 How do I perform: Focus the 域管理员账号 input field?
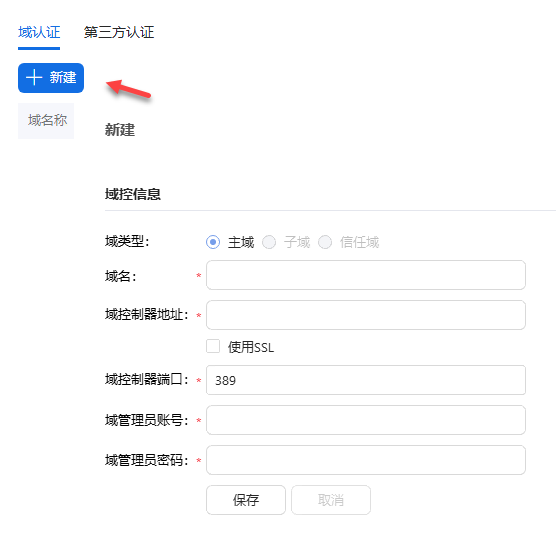[x=366, y=420]
